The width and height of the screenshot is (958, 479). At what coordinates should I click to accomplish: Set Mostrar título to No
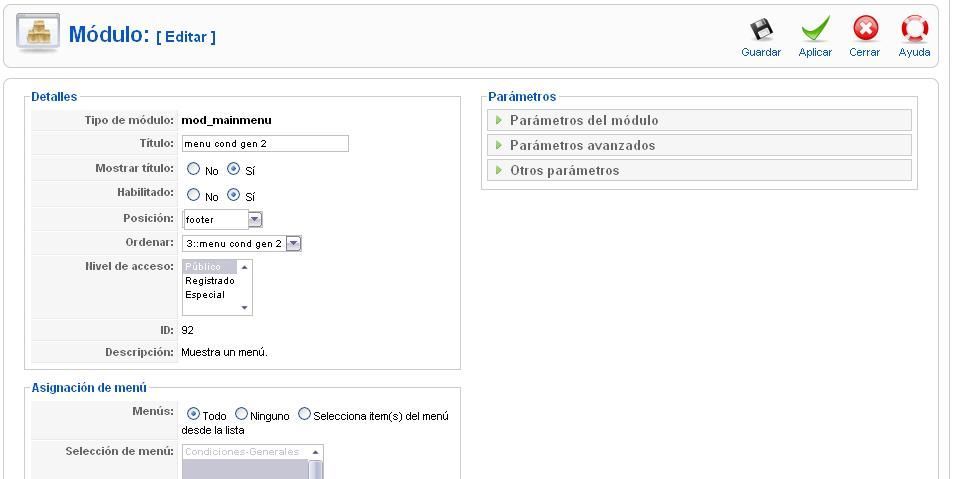click(193, 168)
